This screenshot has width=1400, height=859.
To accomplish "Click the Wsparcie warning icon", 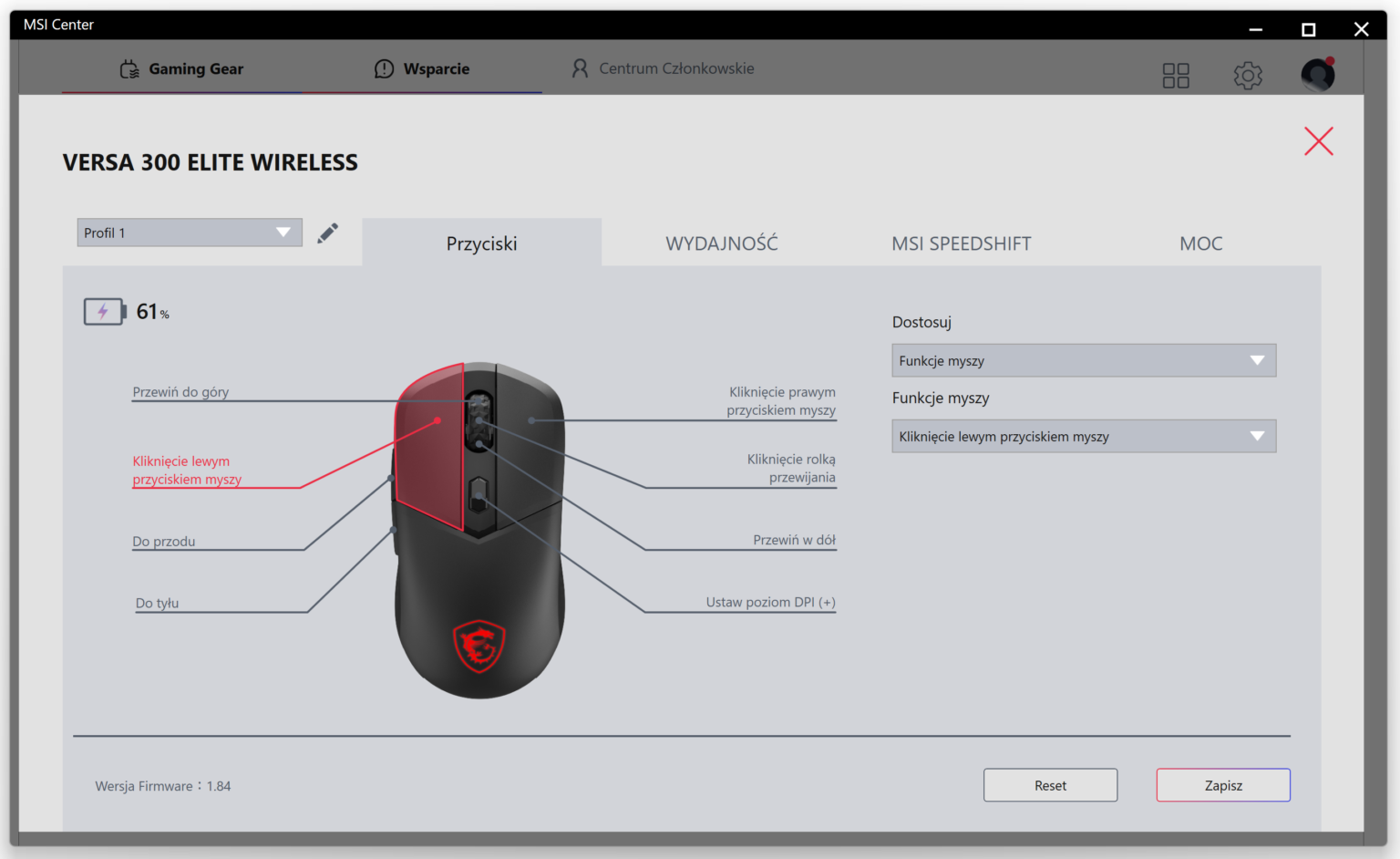I will 384,68.
